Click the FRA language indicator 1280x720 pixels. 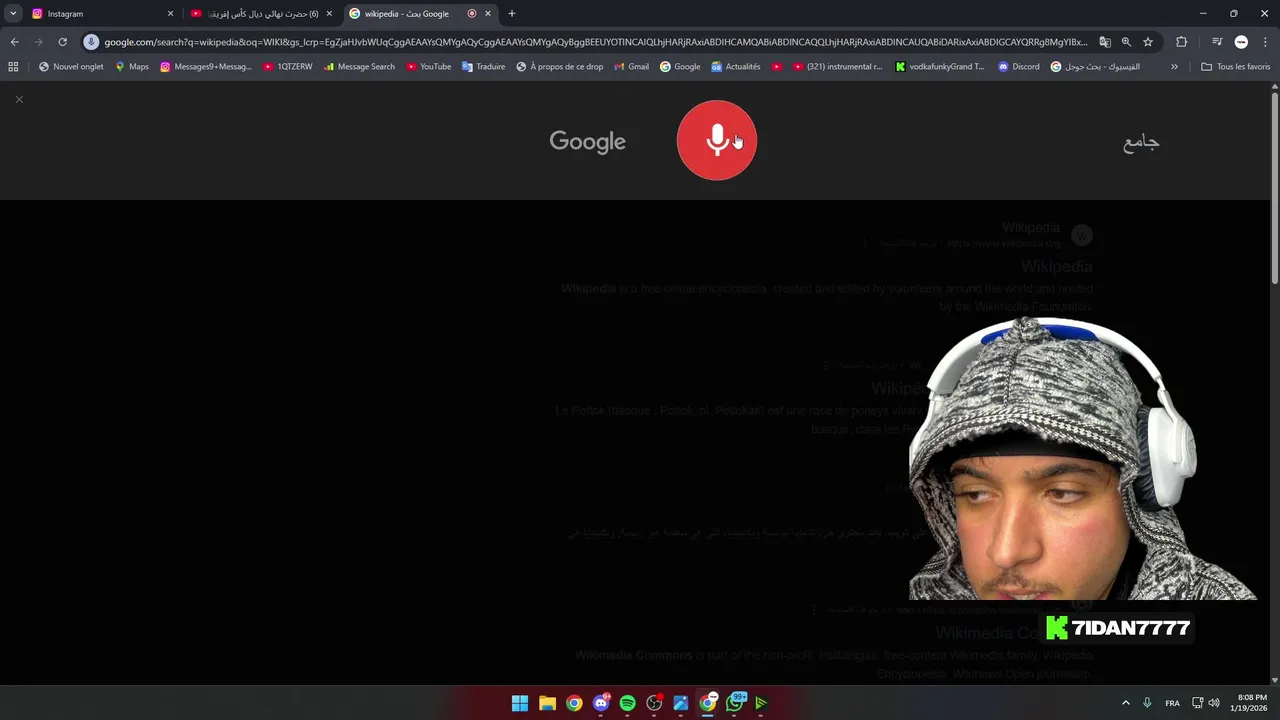pos(1172,703)
